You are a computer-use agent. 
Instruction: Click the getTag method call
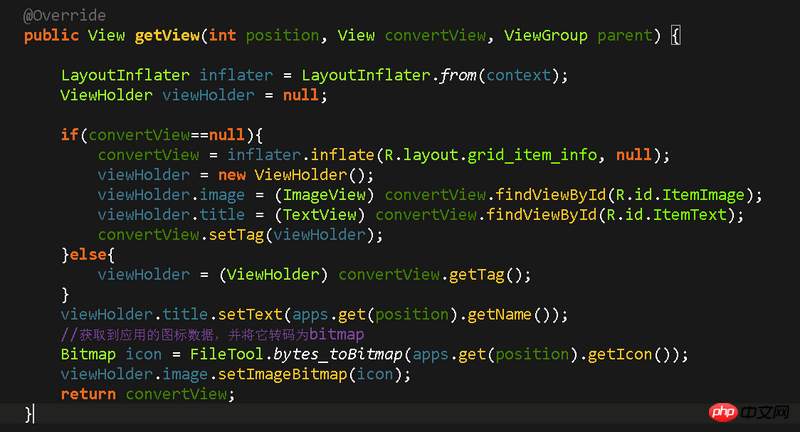tap(477, 274)
